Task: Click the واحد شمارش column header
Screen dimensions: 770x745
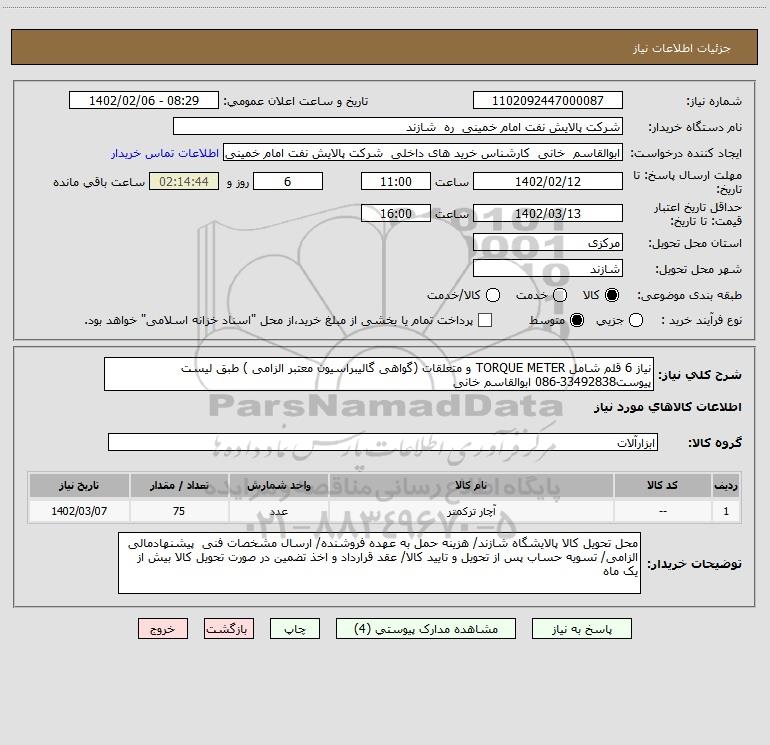Action: pos(278,485)
